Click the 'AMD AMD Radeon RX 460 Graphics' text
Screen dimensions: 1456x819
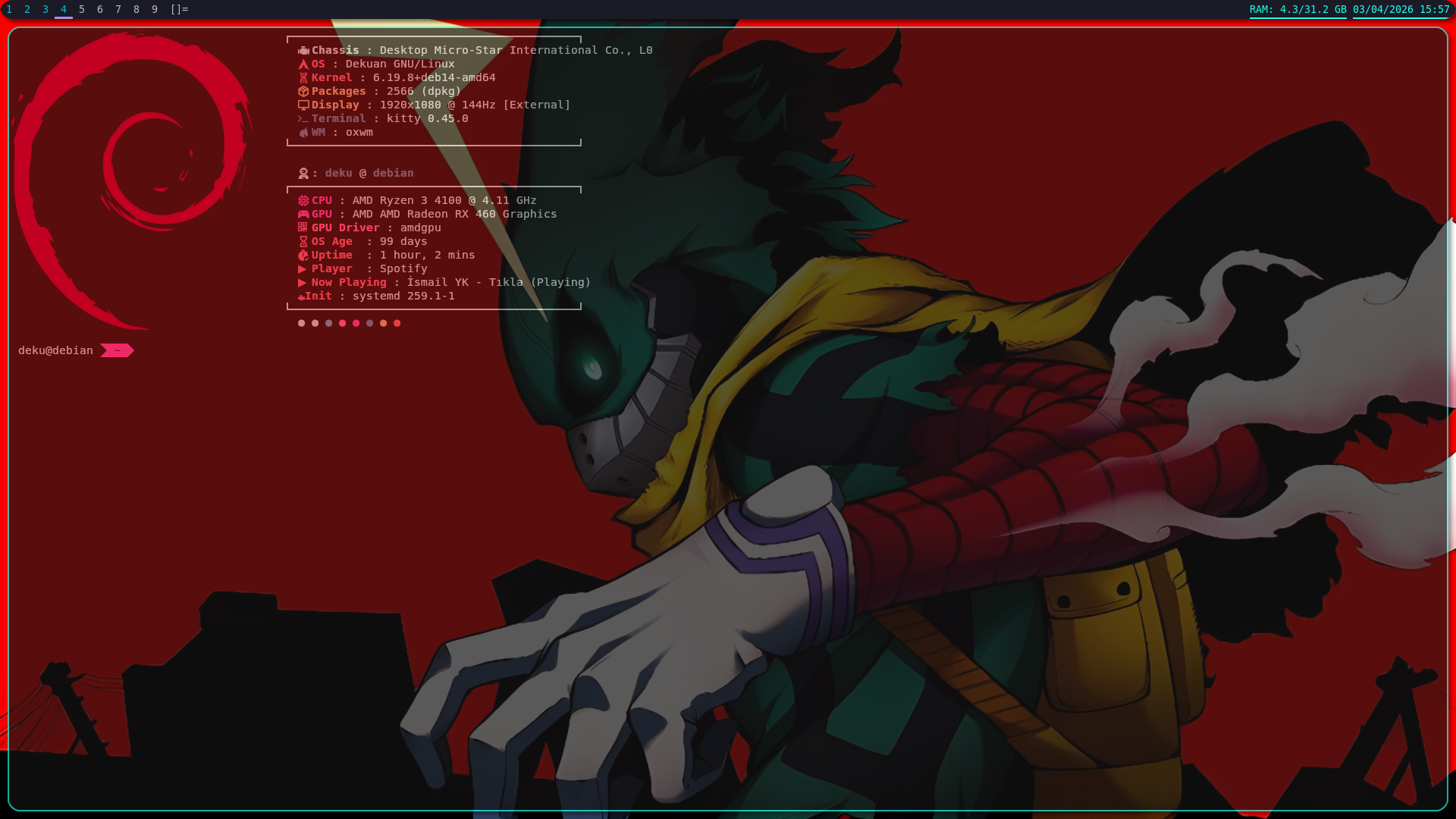point(454,215)
